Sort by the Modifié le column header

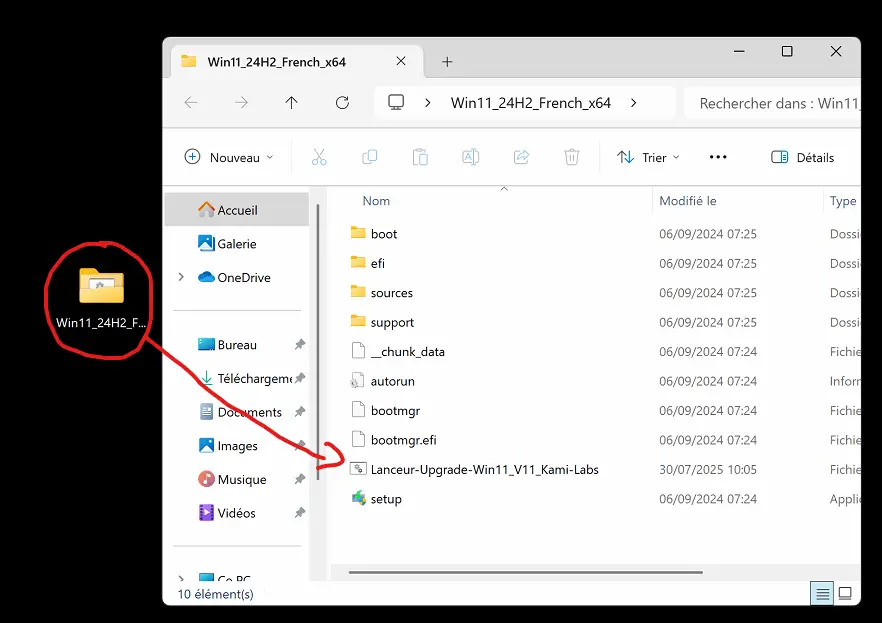tap(687, 201)
